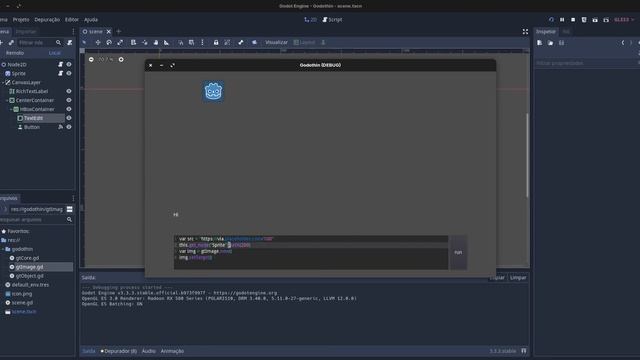Select the TextEdit node in scene tree

coord(33,118)
